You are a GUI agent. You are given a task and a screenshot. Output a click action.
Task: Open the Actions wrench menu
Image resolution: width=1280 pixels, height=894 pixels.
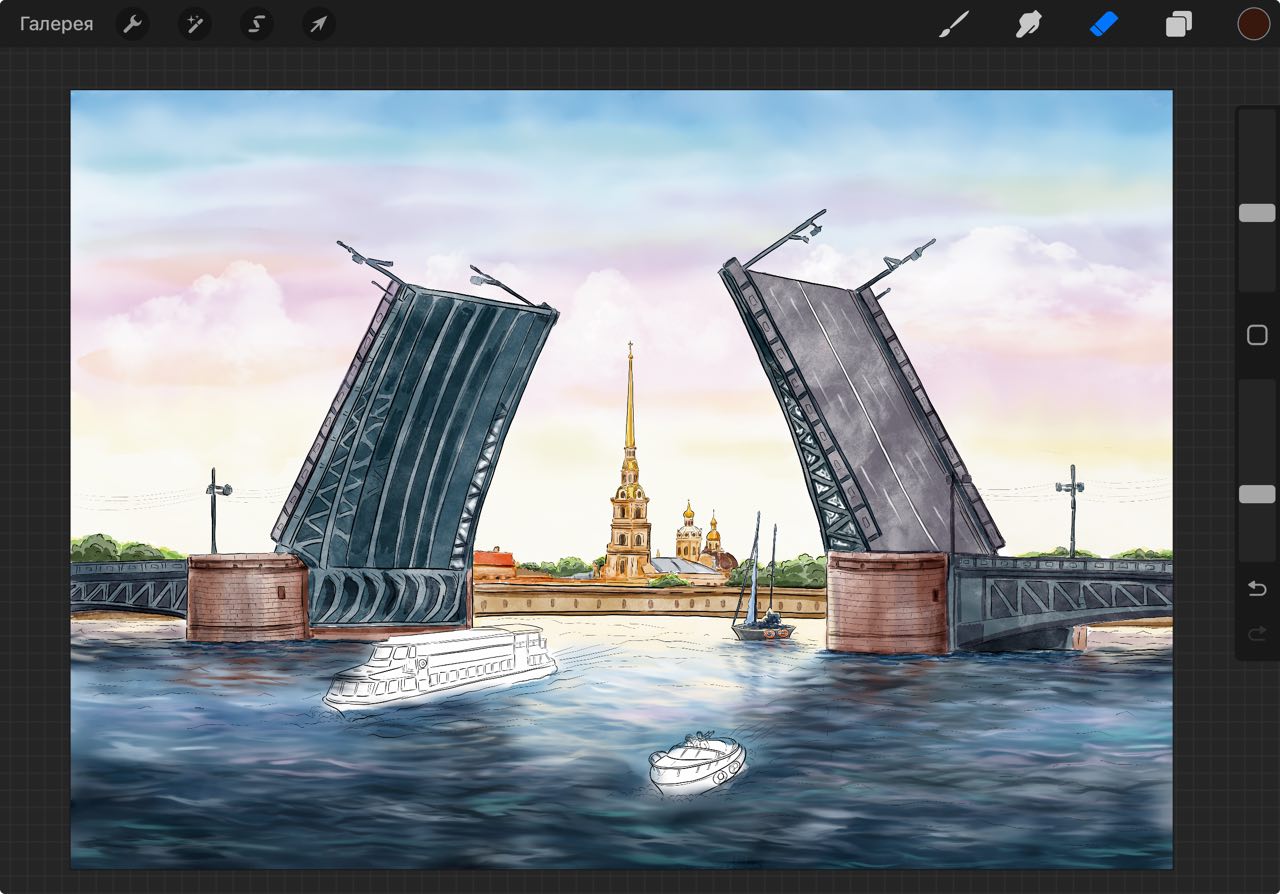coord(132,24)
